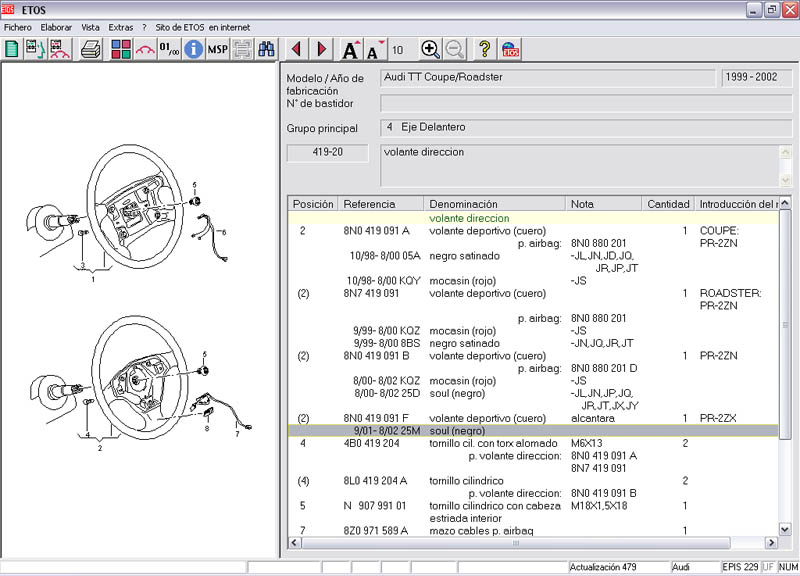Open help with yellow question mark icon

pos(485,49)
